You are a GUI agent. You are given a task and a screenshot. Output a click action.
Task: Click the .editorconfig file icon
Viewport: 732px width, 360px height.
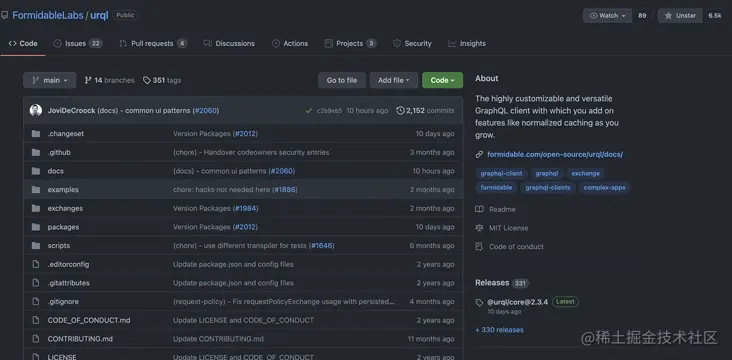click(x=36, y=265)
